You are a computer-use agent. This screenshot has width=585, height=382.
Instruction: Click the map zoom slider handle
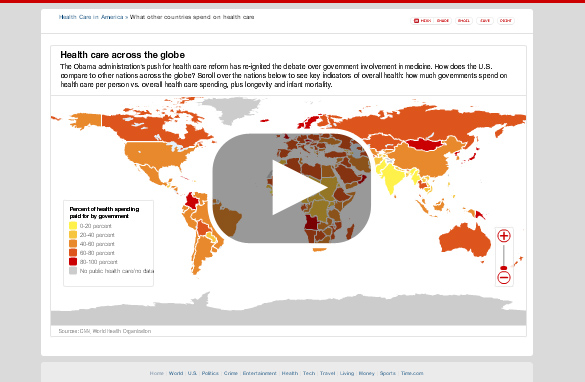504,267
